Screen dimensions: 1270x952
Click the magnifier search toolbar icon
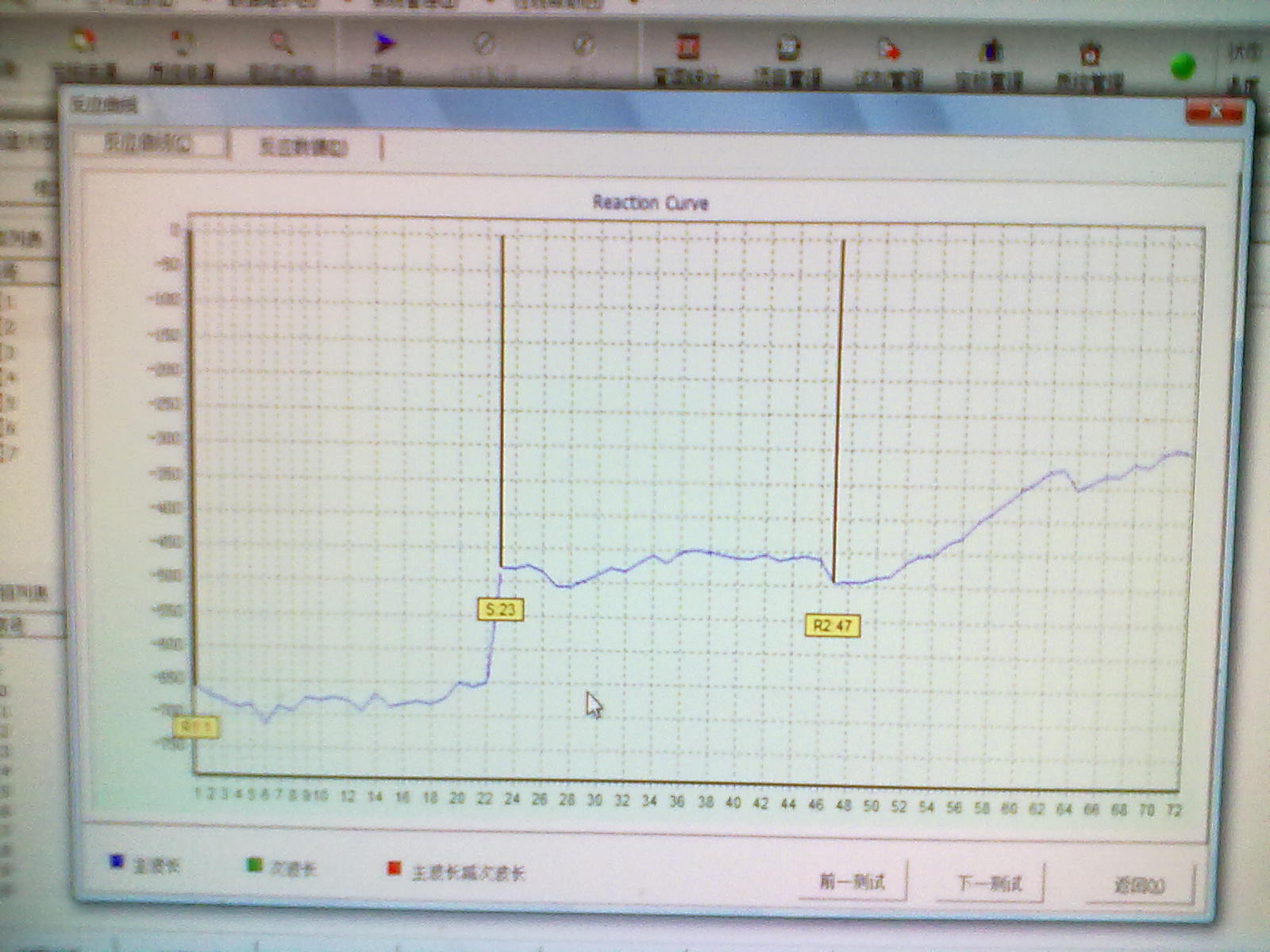(281, 44)
